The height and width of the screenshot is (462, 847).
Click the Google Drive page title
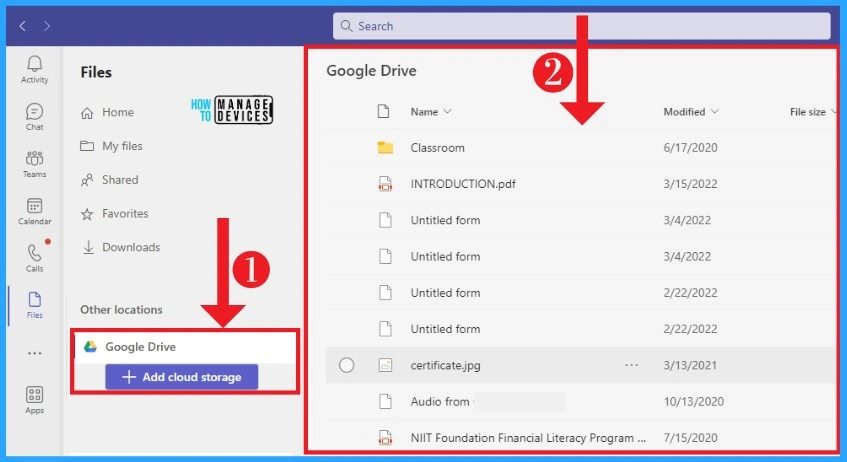point(371,71)
